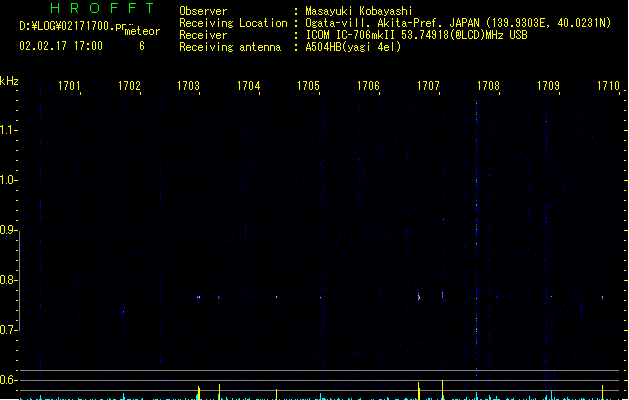Image resolution: width=629 pixels, height=400 pixels.
Task: Click the 1.1 frequency axis label
Action: click(x=8, y=130)
